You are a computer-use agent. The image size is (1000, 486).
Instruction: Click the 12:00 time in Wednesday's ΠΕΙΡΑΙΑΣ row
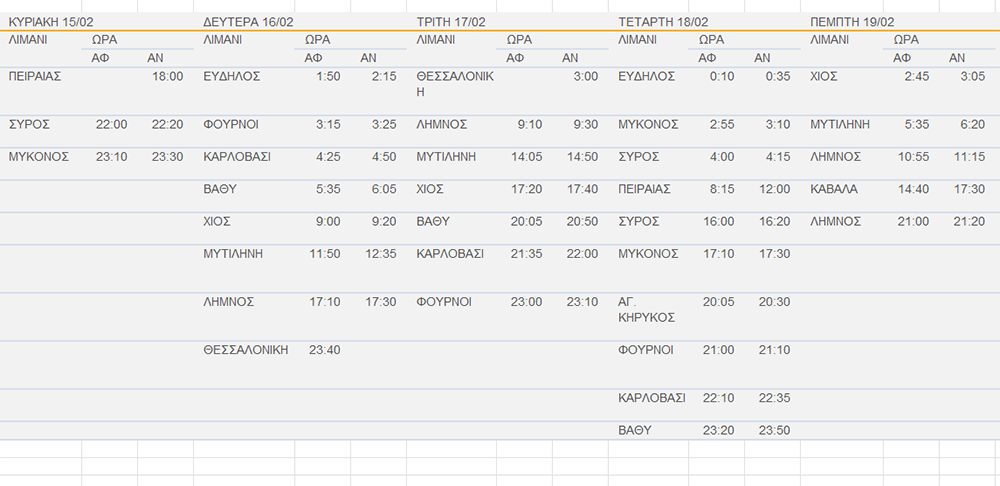(x=774, y=189)
